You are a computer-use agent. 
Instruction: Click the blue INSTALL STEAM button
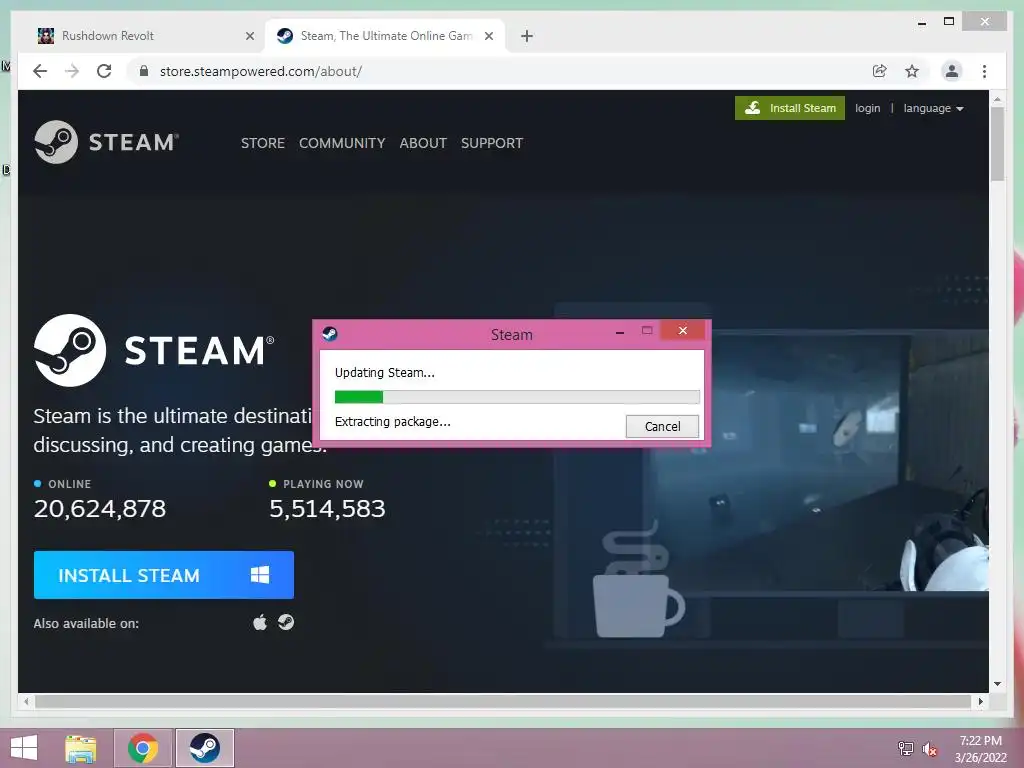coord(164,575)
